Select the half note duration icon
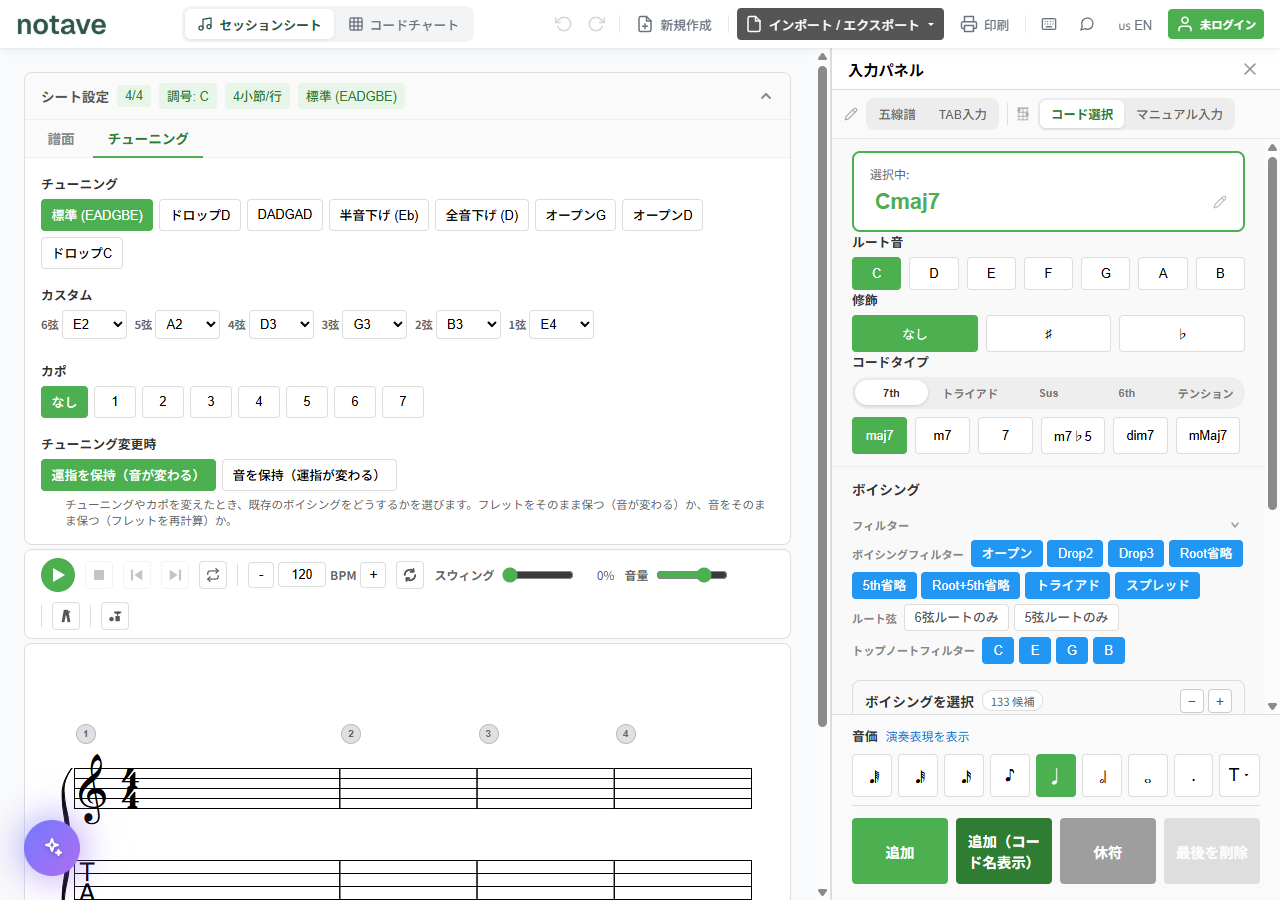 1102,775
